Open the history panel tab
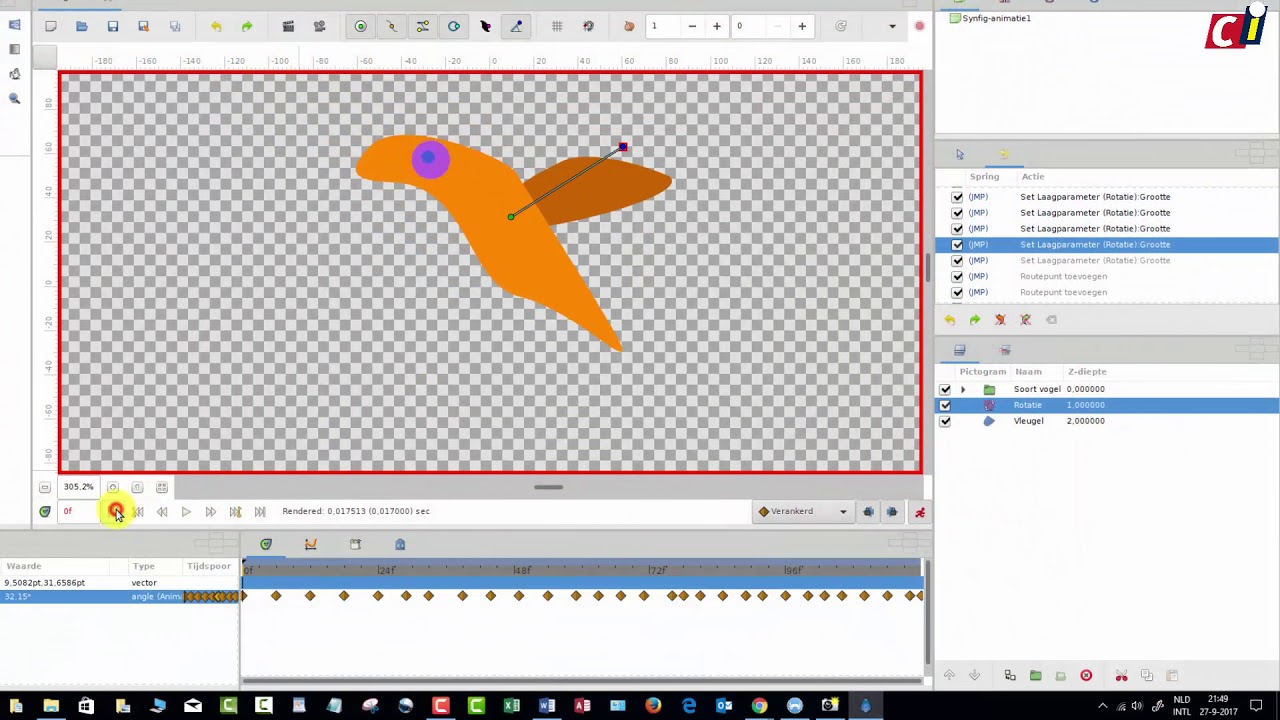 pos(1004,154)
